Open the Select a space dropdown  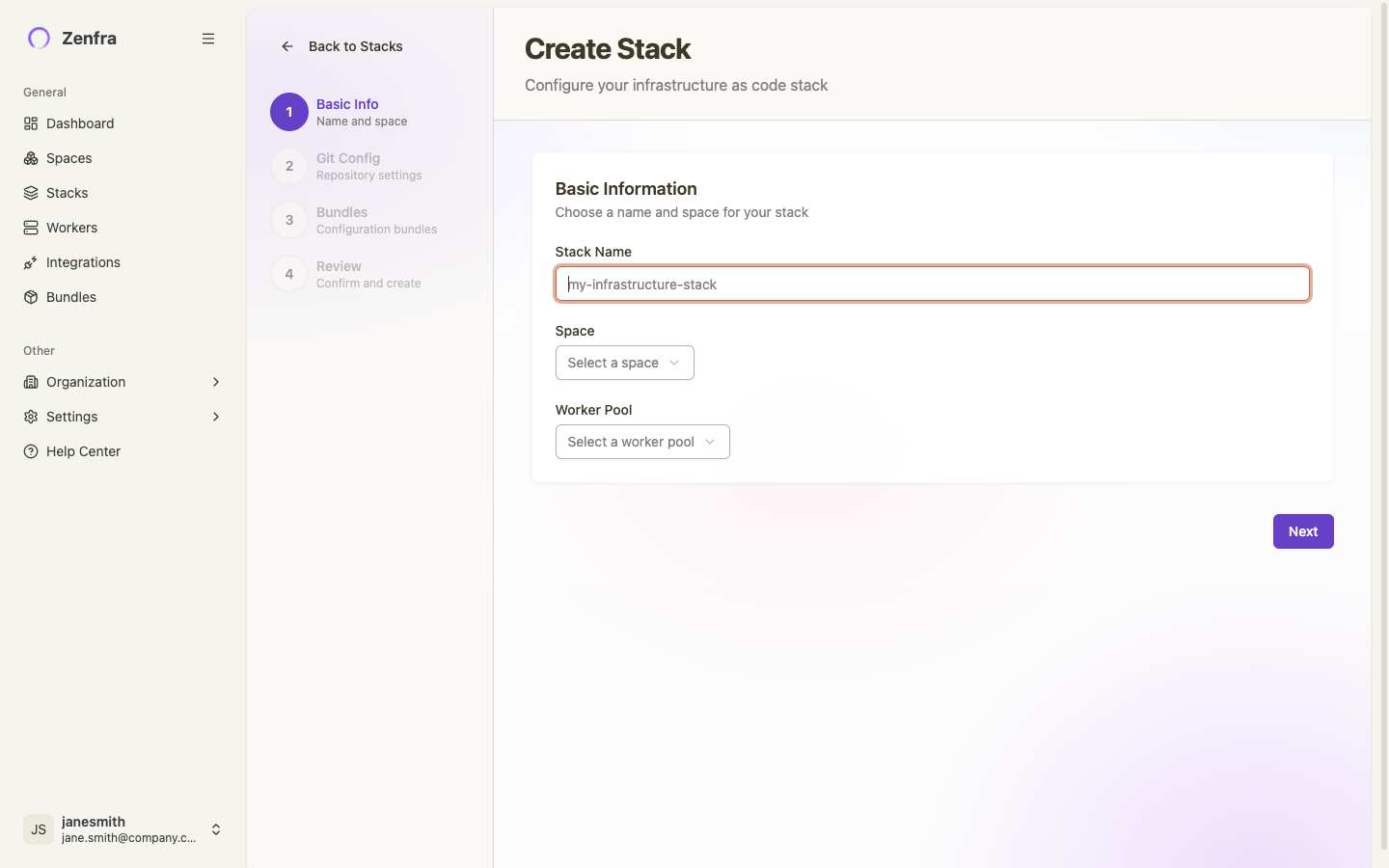(624, 363)
